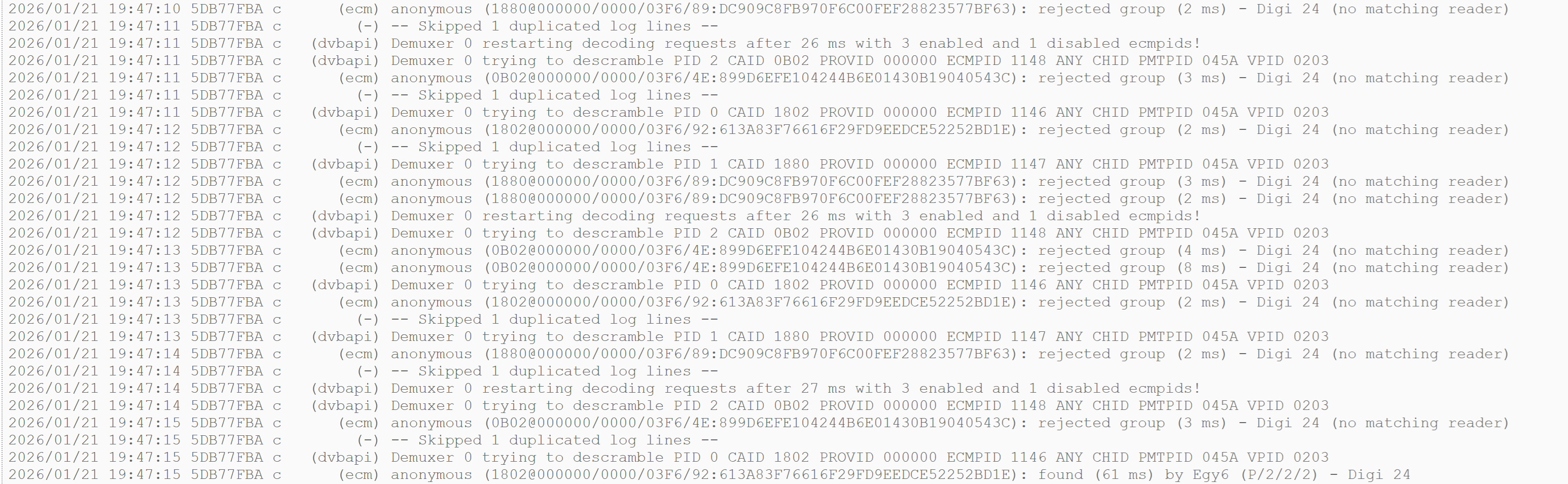Click the 19:47:12 descramble PID 1 line
Viewport: 1568px width, 484px height.
[x=668, y=164]
